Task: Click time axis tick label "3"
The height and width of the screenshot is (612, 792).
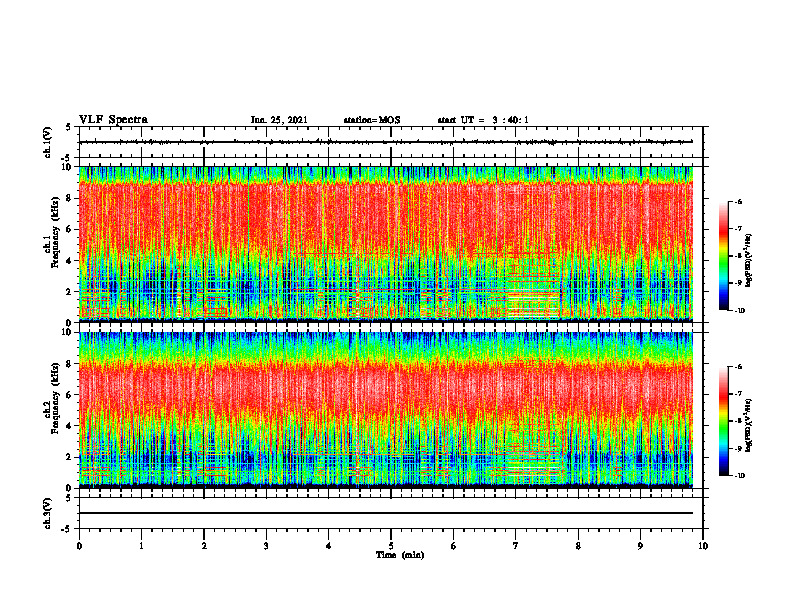Action: [266, 546]
